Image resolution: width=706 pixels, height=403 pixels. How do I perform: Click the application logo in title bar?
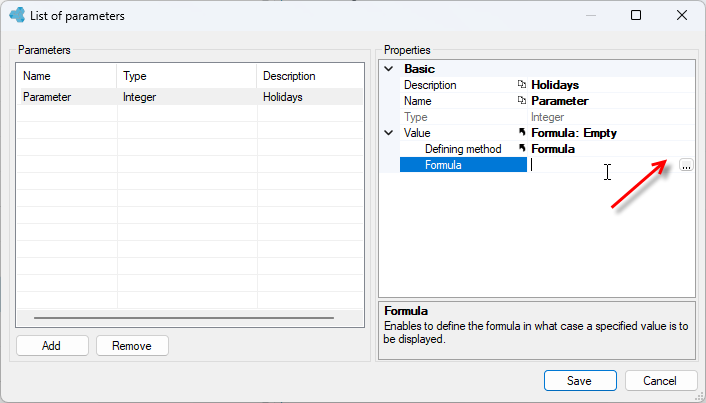coord(17,15)
